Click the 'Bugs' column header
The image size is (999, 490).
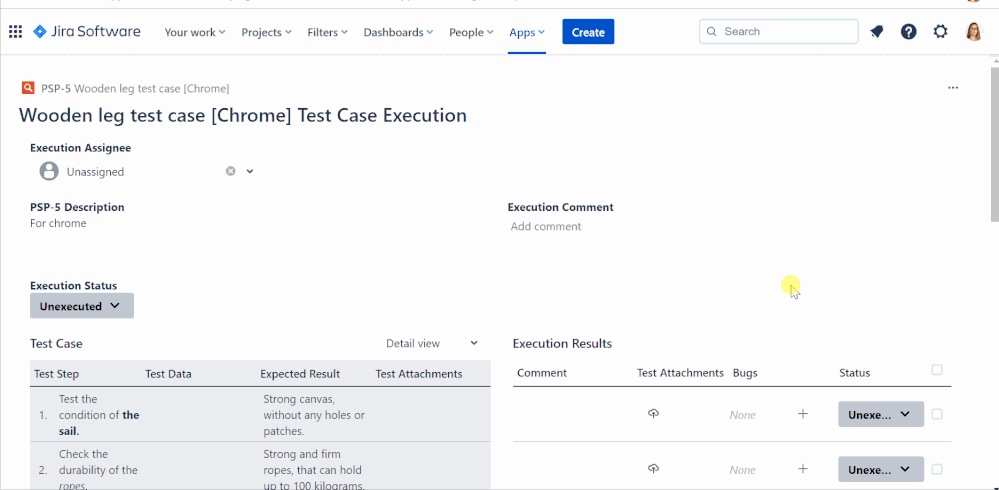point(745,373)
